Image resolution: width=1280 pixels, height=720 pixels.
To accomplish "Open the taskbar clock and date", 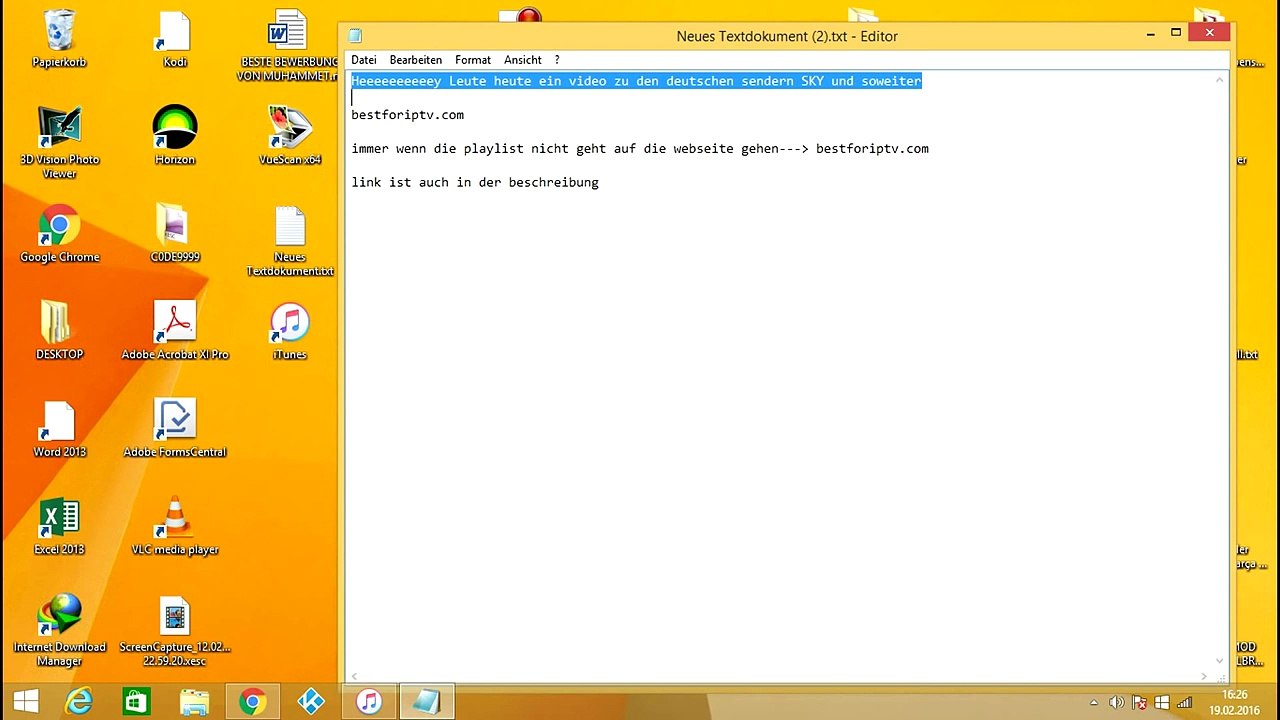I will (1235, 702).
